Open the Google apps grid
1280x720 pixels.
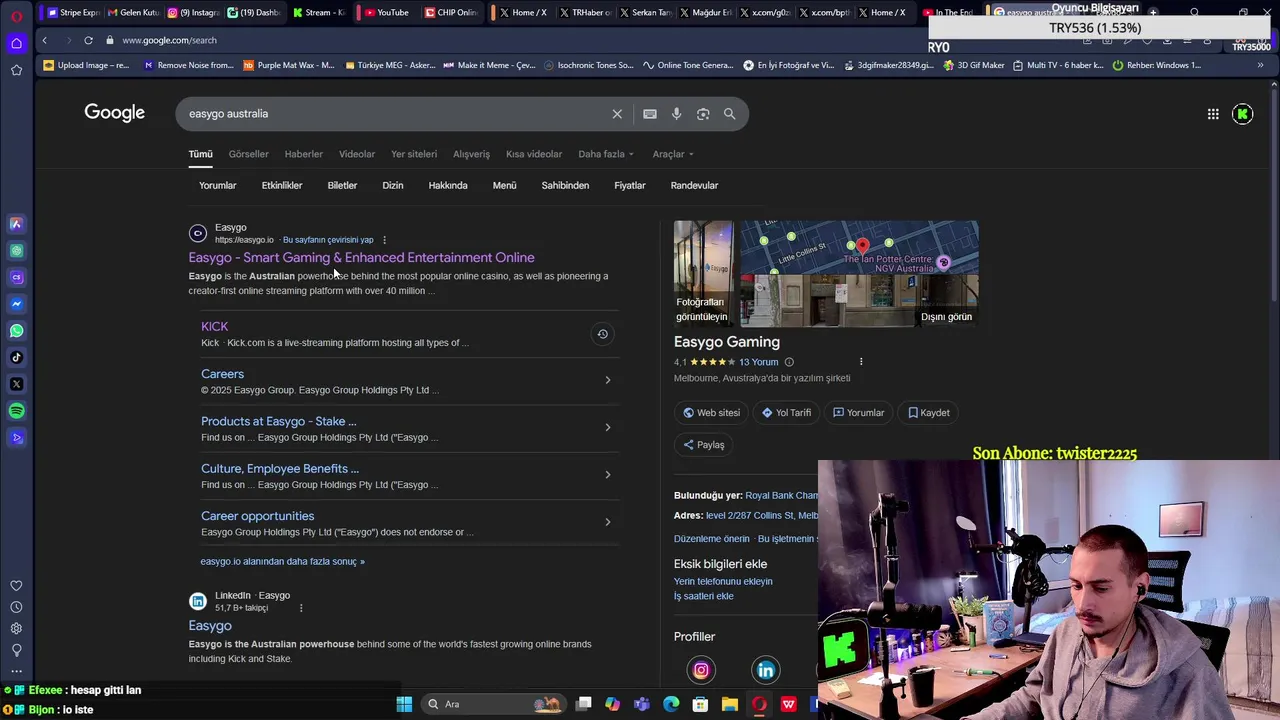click(x=1213, y=114)
